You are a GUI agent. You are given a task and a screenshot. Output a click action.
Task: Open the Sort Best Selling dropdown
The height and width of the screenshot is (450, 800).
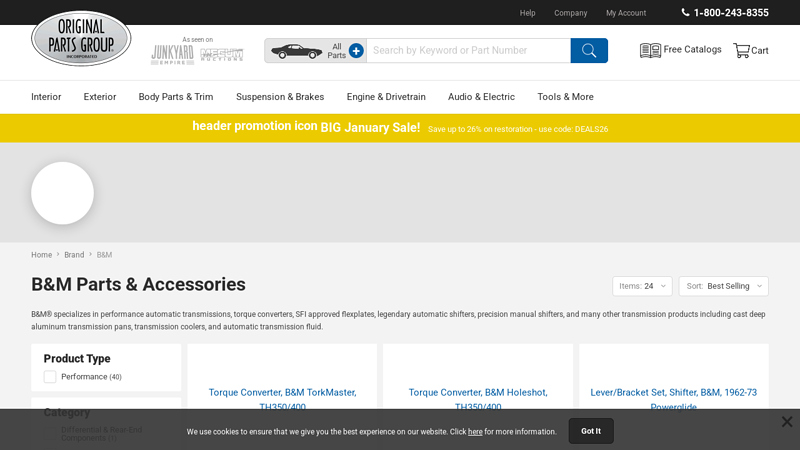723,286
